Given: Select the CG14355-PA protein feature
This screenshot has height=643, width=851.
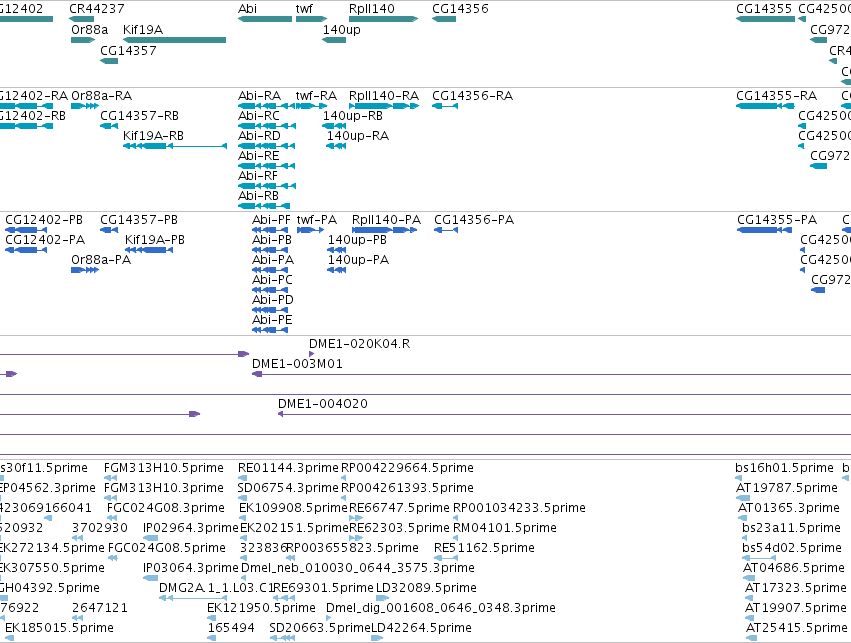Looking at the screenshot, I should coord(764,230).
